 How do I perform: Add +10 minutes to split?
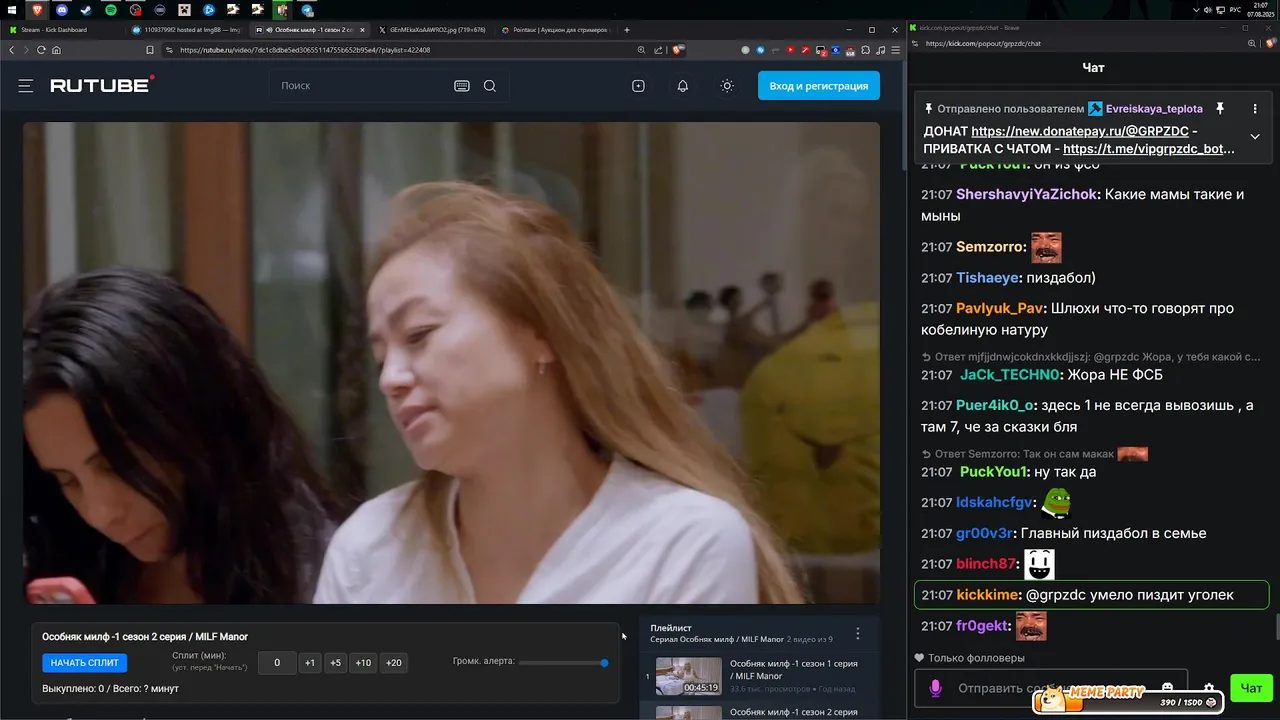[x=363, y=663]
